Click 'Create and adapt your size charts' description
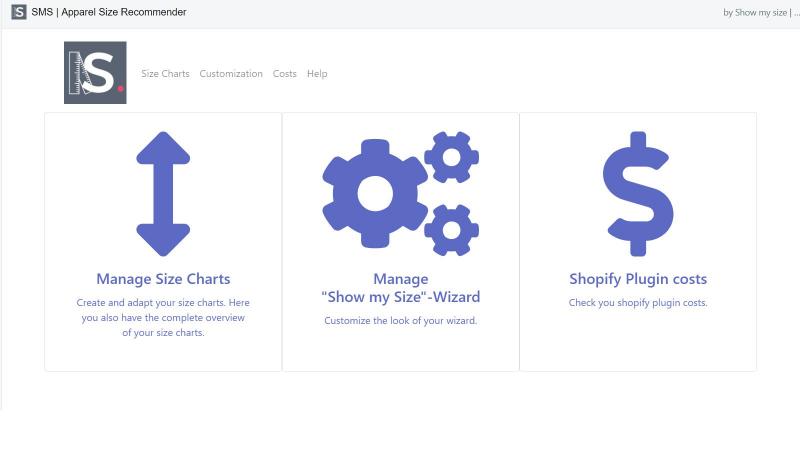The image size is (800, 450). pos(163,317)
